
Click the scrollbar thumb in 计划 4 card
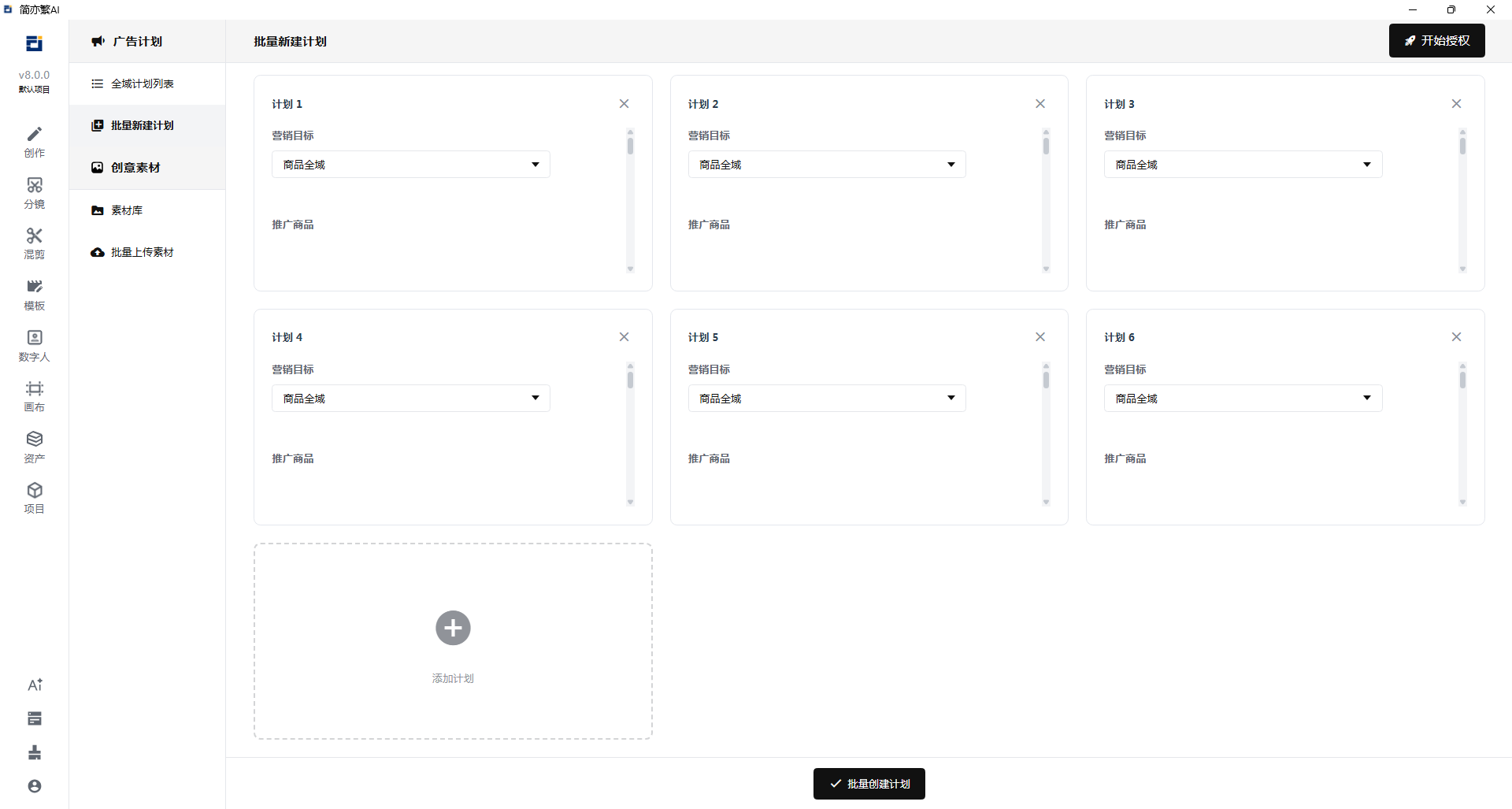pyautogui.click(x=630, y=380)
